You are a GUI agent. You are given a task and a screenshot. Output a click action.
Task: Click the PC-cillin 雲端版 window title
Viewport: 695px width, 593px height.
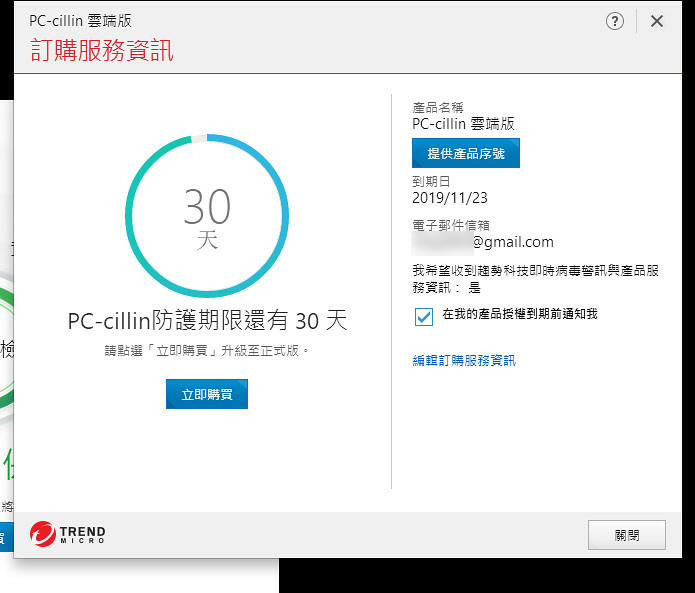pos(80,21)
